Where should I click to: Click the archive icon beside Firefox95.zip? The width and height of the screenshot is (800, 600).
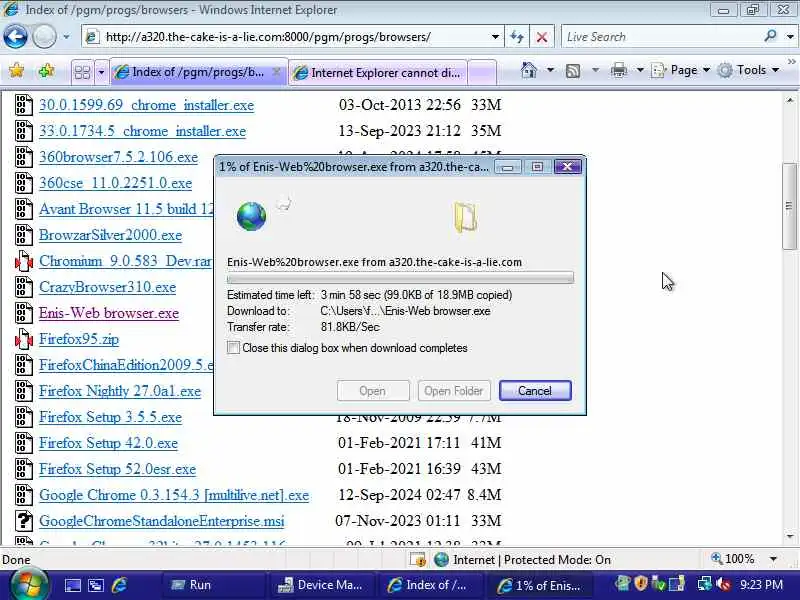click(x=23, y=339)
